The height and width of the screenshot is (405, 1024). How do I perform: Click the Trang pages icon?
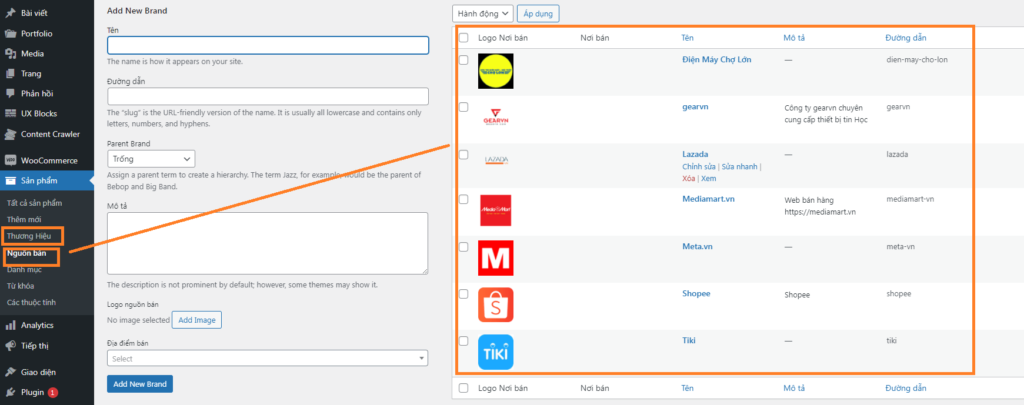tap(10, 74)
